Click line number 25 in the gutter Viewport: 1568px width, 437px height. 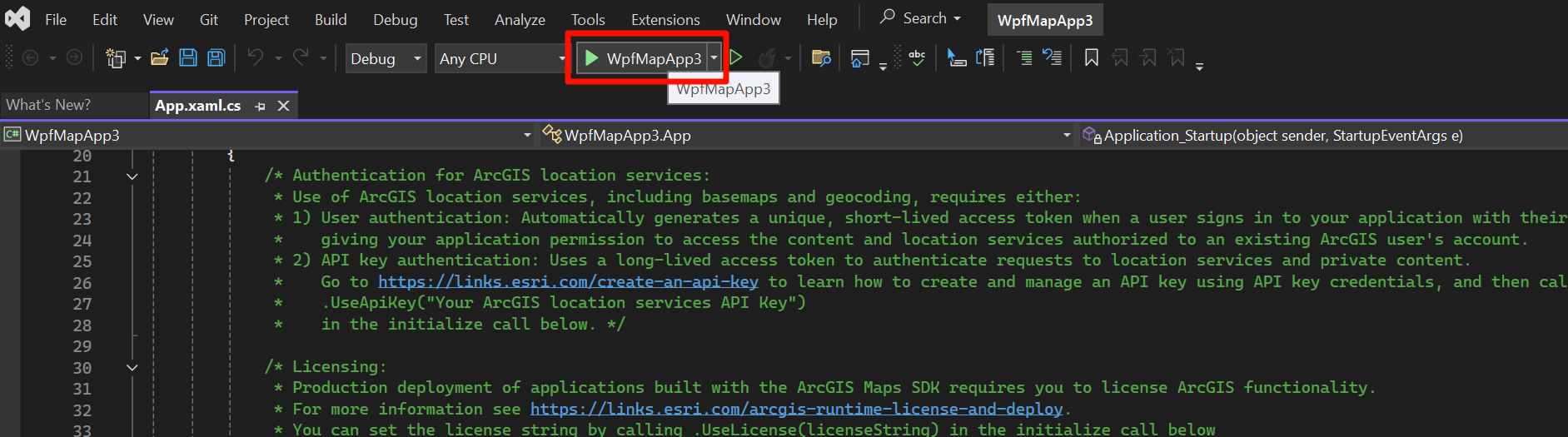point(82,261)
